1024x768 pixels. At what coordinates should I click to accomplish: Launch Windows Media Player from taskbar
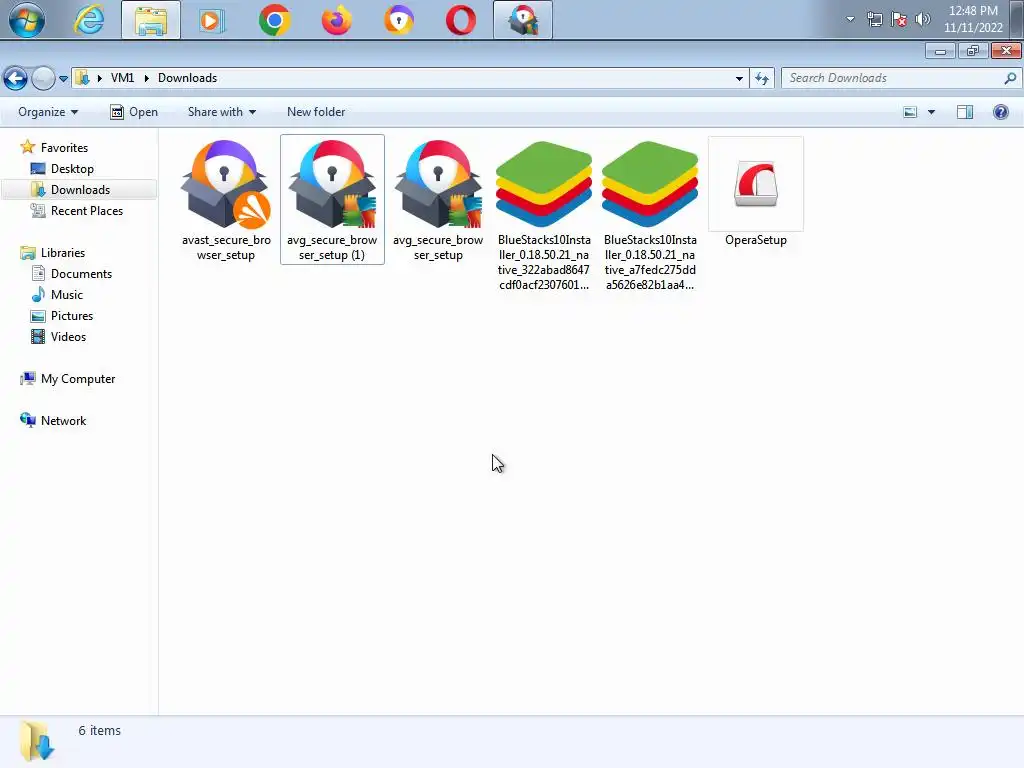[212, 20]
